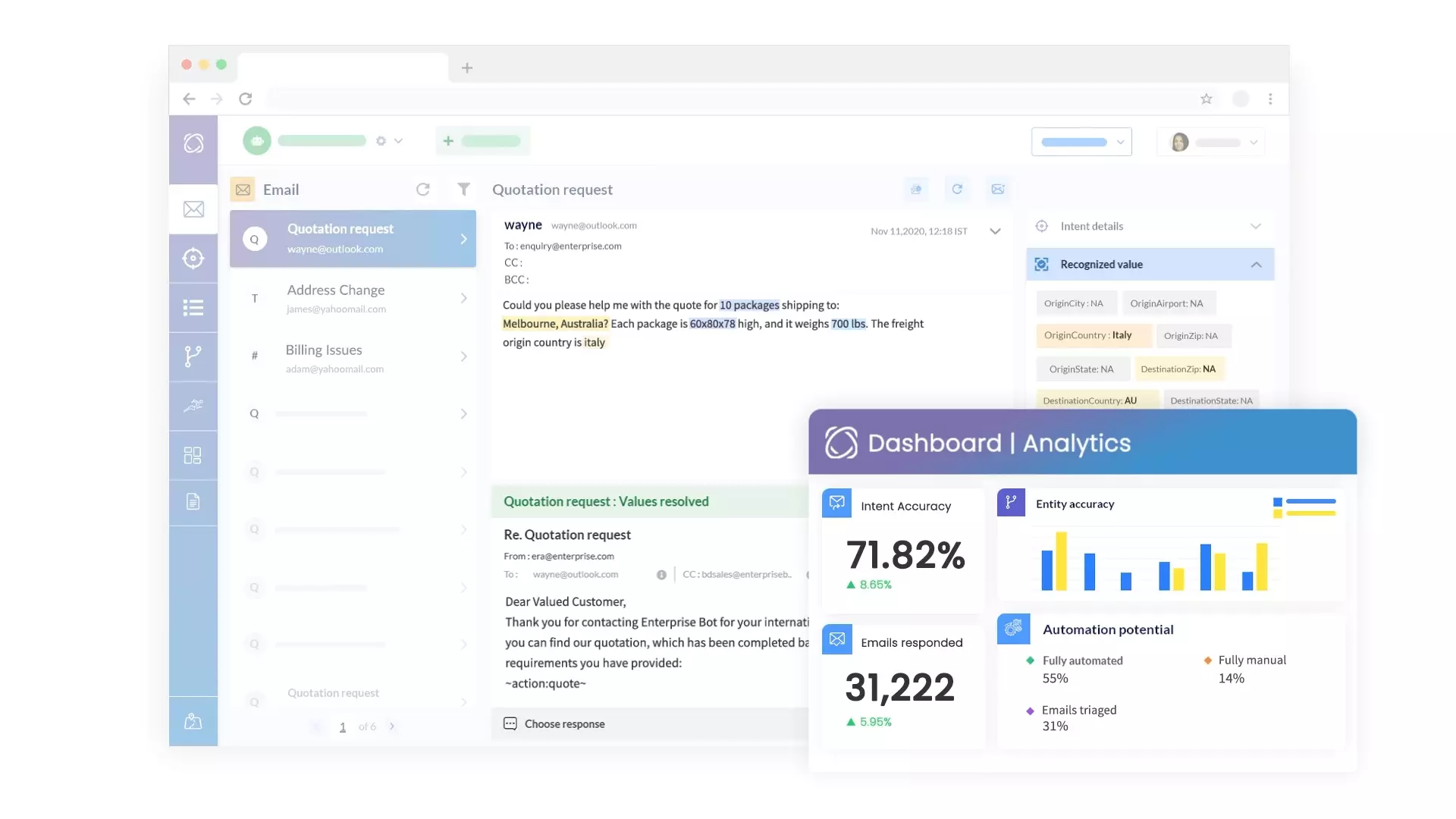This screenshot has height=819, width=1456.
Task: Click the highlighted 'Melbourne, Australia?' text
Action: [555, 324]
